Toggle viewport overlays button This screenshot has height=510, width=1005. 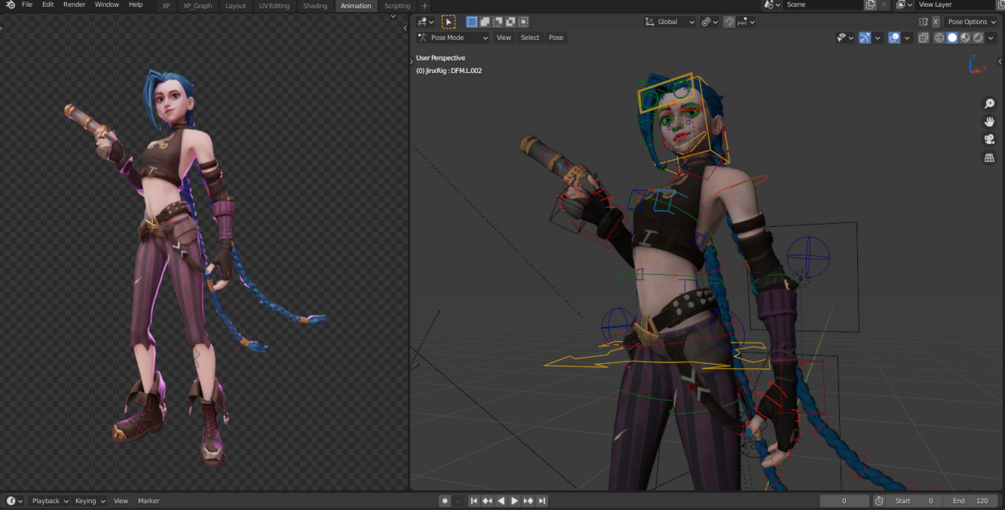coord(894,38)
